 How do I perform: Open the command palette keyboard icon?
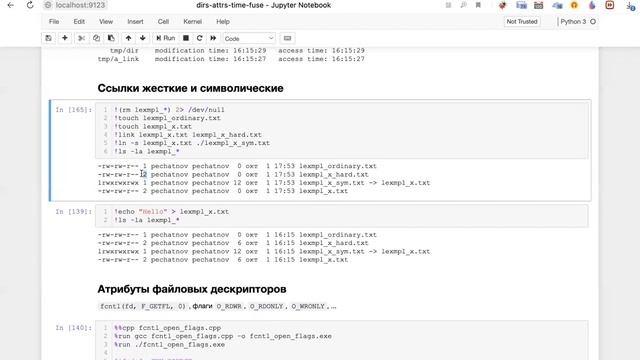tap(287, 38)
